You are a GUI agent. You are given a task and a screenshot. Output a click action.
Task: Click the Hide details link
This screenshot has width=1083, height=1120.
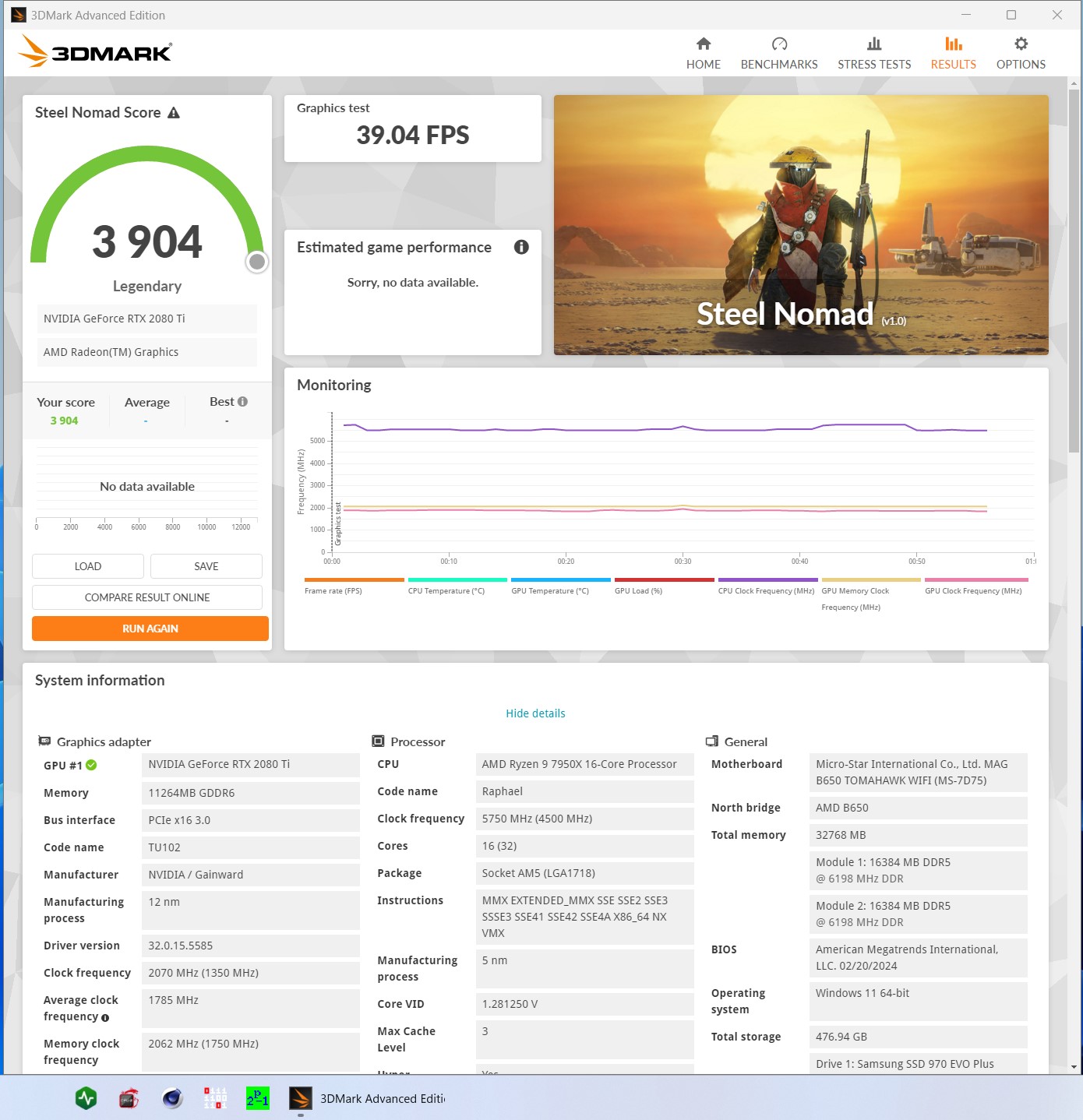click(535, 713)
